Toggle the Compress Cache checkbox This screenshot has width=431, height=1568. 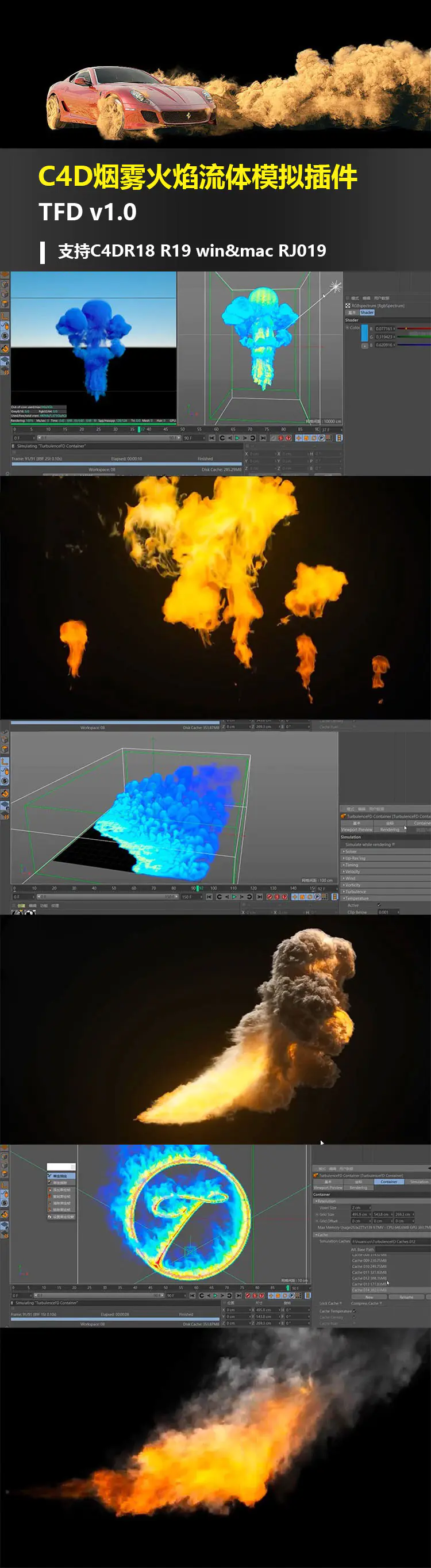point(381,1304)
